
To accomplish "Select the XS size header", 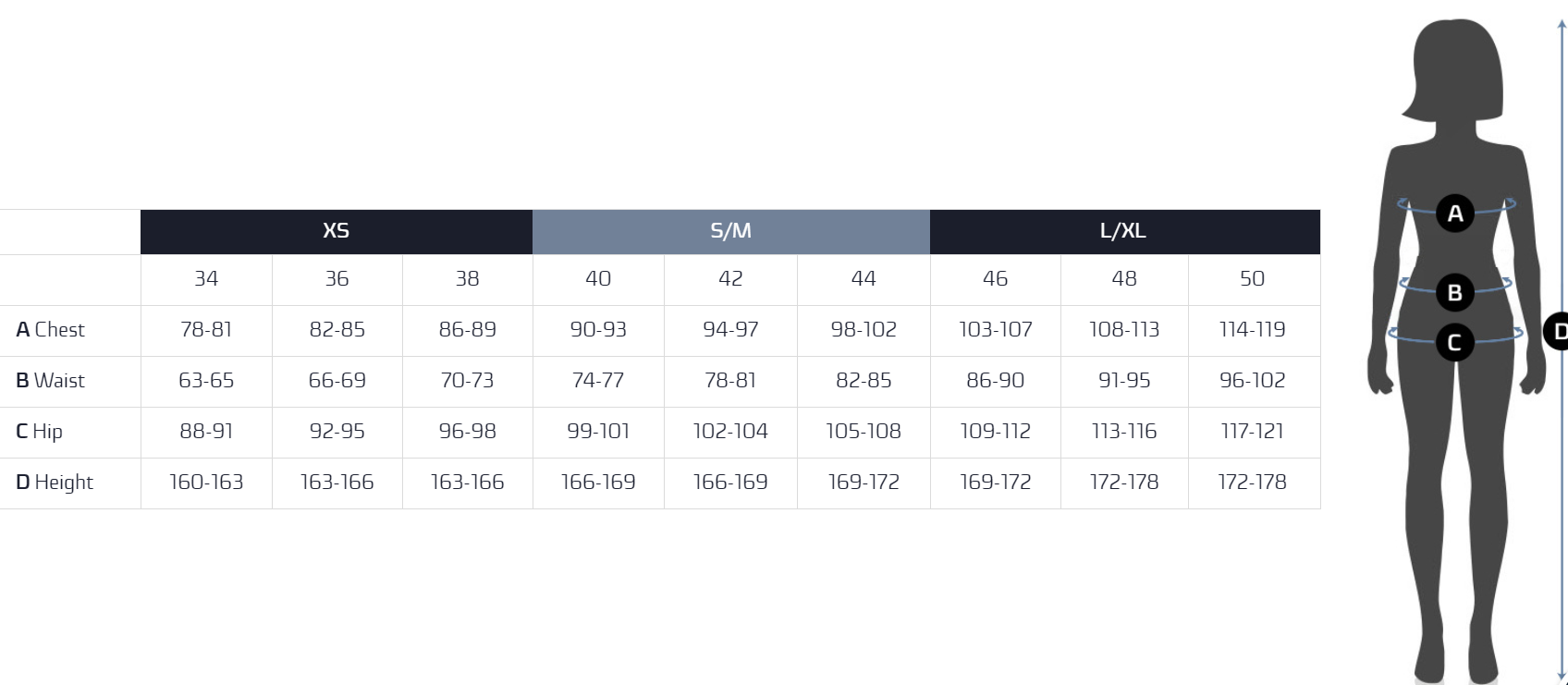I will (x=336, y=231).
